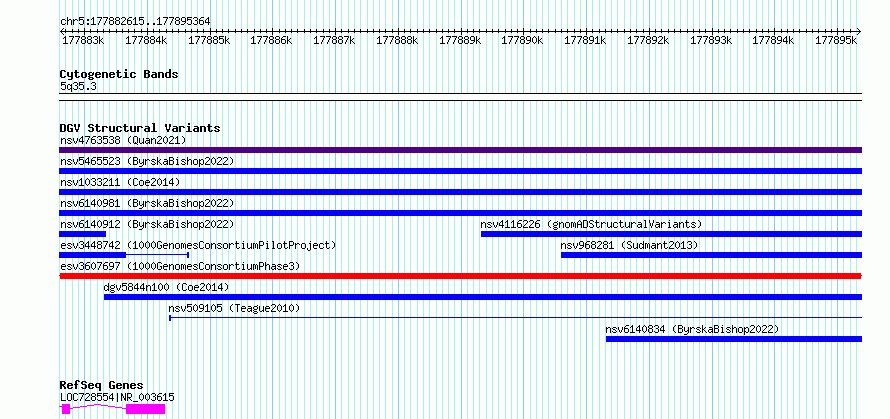This screenshot has height=419, width=890.
Task: Click ruler position 177883k
Action: point(83,40)
